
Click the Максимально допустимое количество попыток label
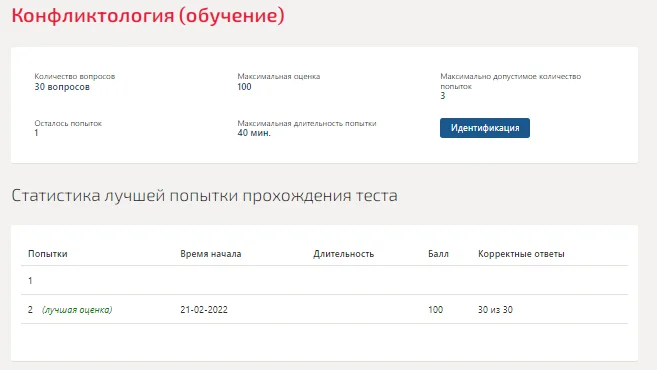click(x=510, y=81)
